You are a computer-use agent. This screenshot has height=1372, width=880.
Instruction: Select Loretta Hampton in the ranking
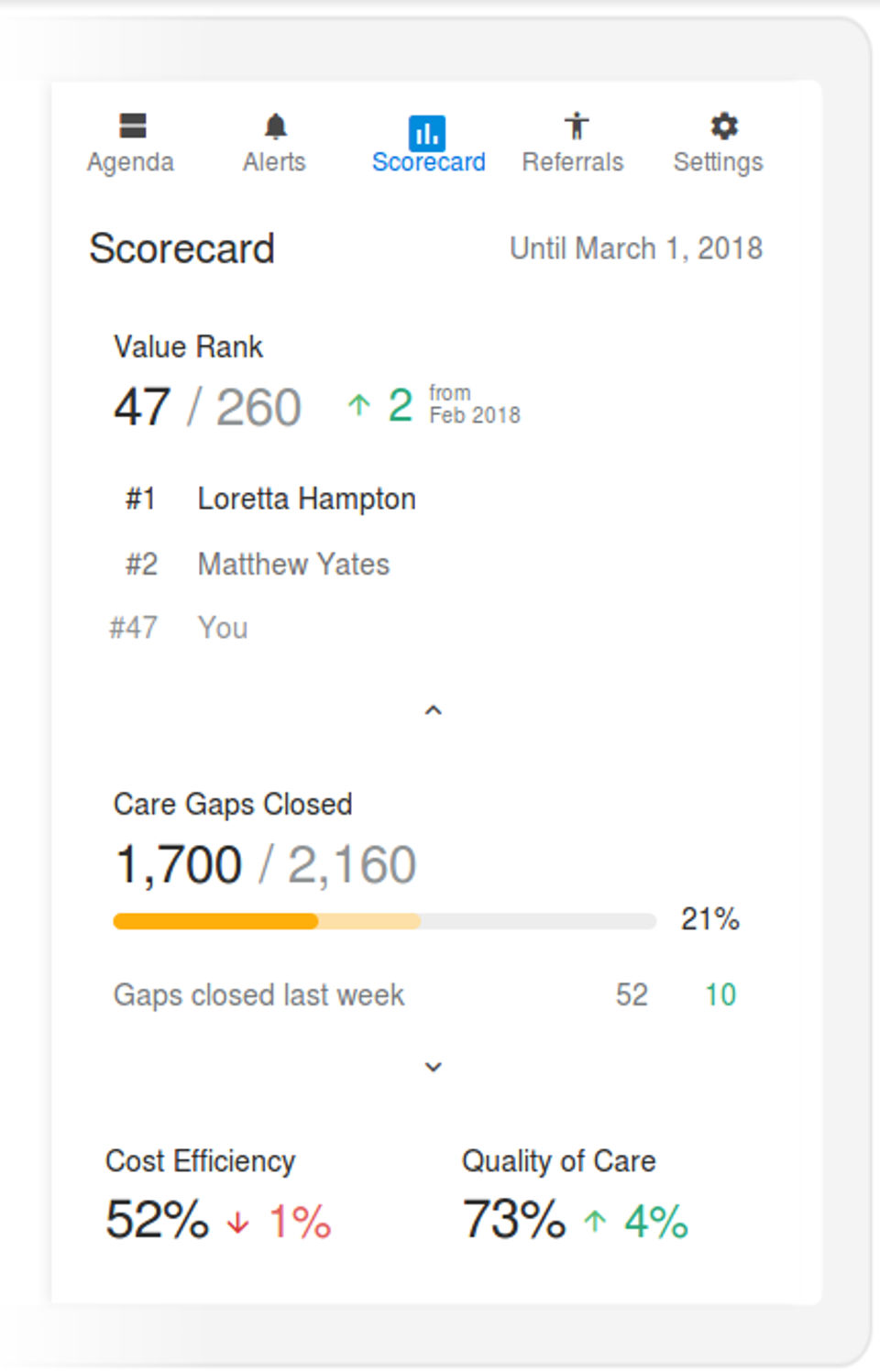(x=306, y=499)
